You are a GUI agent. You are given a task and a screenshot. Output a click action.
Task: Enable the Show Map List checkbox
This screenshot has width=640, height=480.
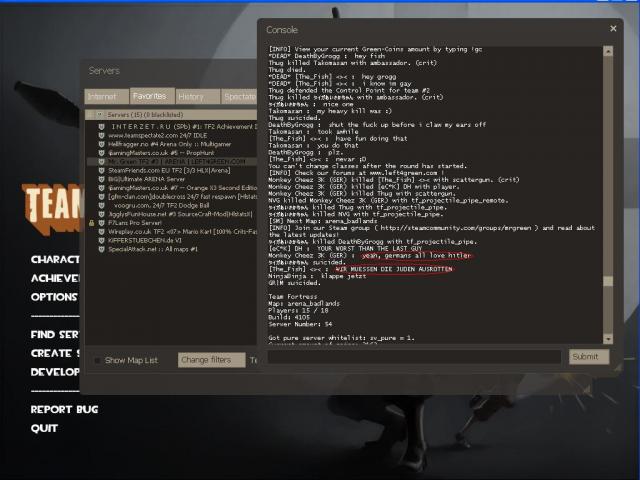97,360
